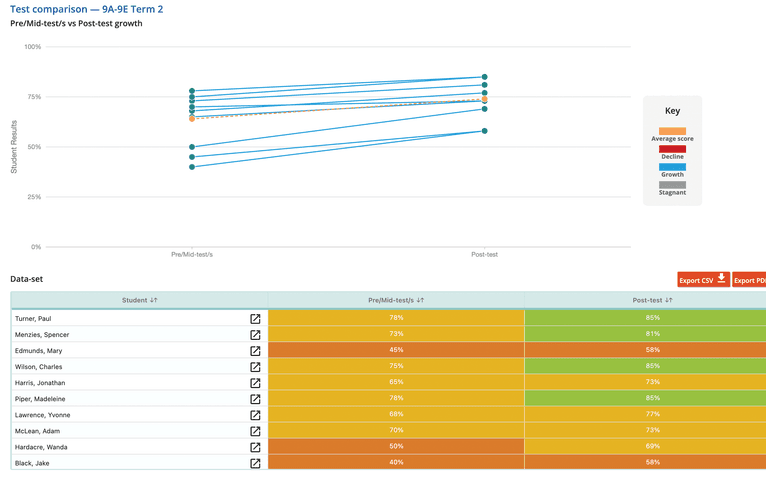
Task: Open Lawrence, Yvonne's external link icon
Action: [255, 415]
